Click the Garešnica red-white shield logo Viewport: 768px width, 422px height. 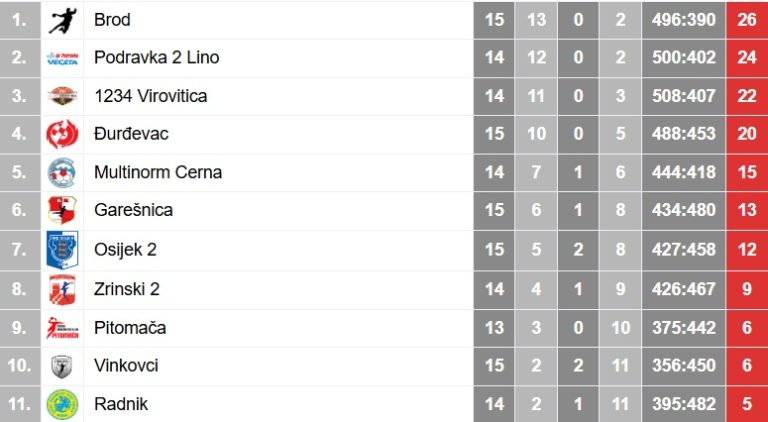click(62, 210)
